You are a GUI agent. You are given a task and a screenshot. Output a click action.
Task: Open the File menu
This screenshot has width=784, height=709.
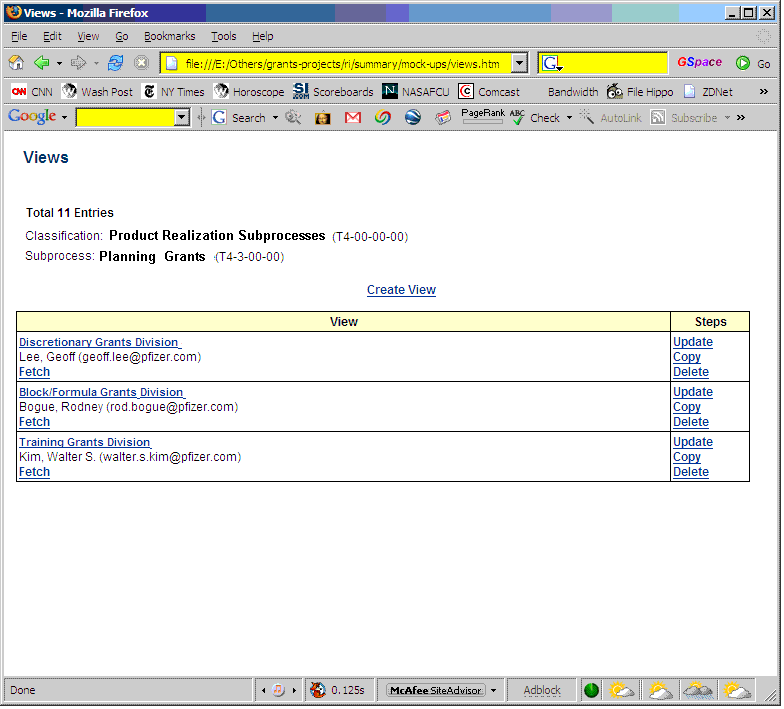click(19, 36)
